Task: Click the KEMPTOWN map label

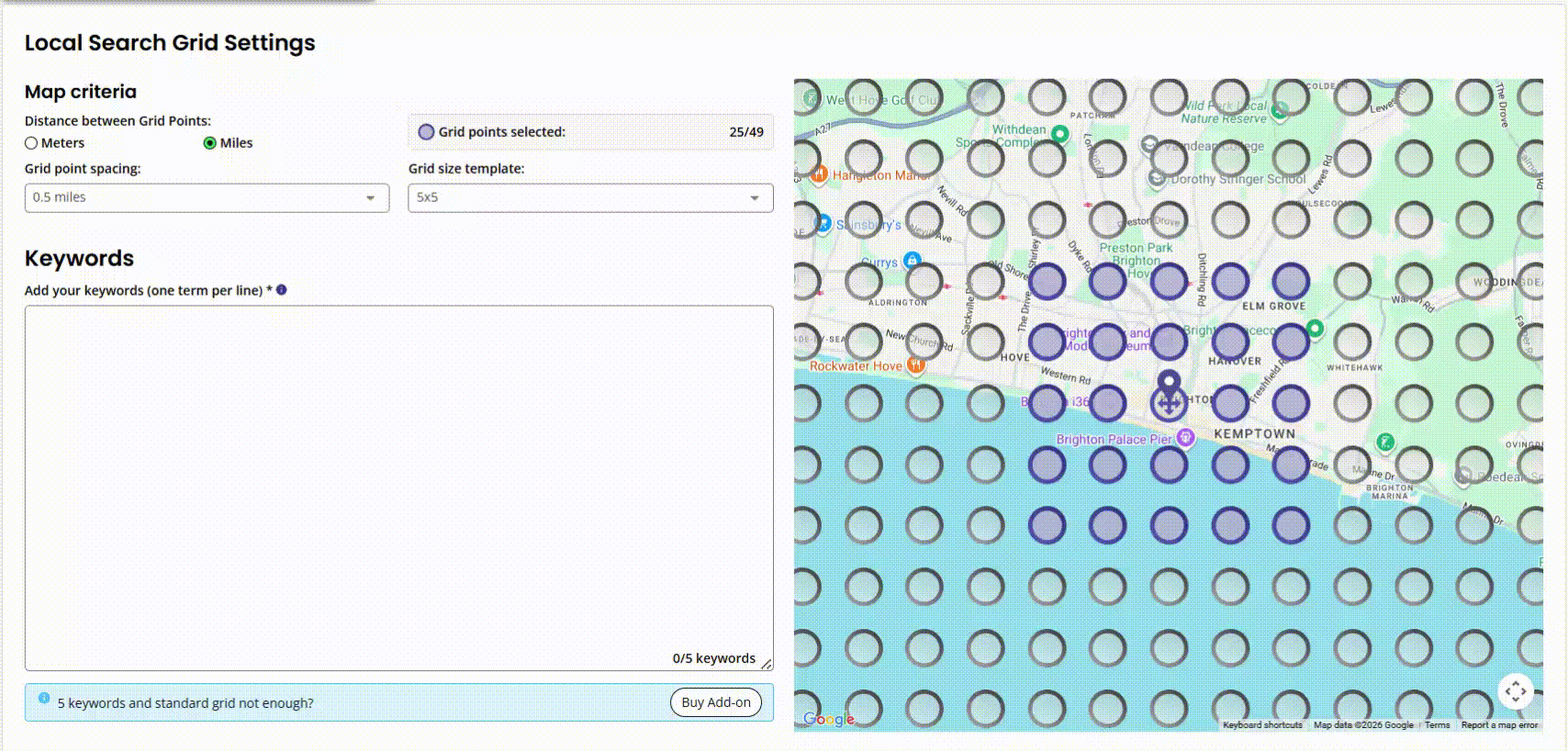Action: 1254,433
